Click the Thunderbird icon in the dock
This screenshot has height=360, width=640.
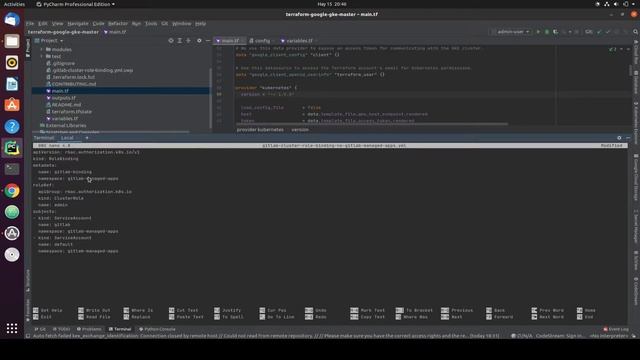[12, 20]
